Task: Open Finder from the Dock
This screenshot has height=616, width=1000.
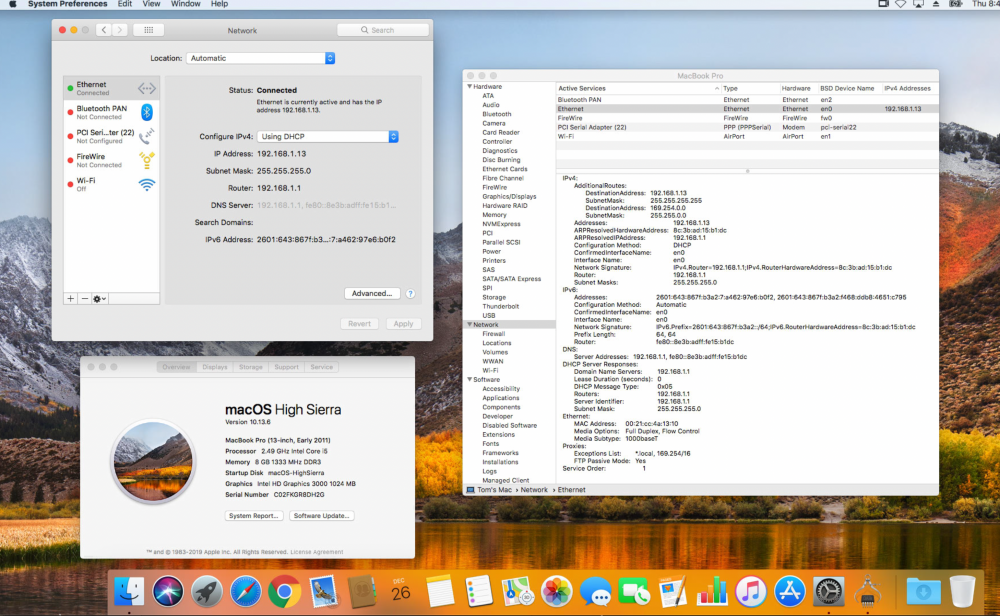Action: pyautogui.click(x=129, y=591)
